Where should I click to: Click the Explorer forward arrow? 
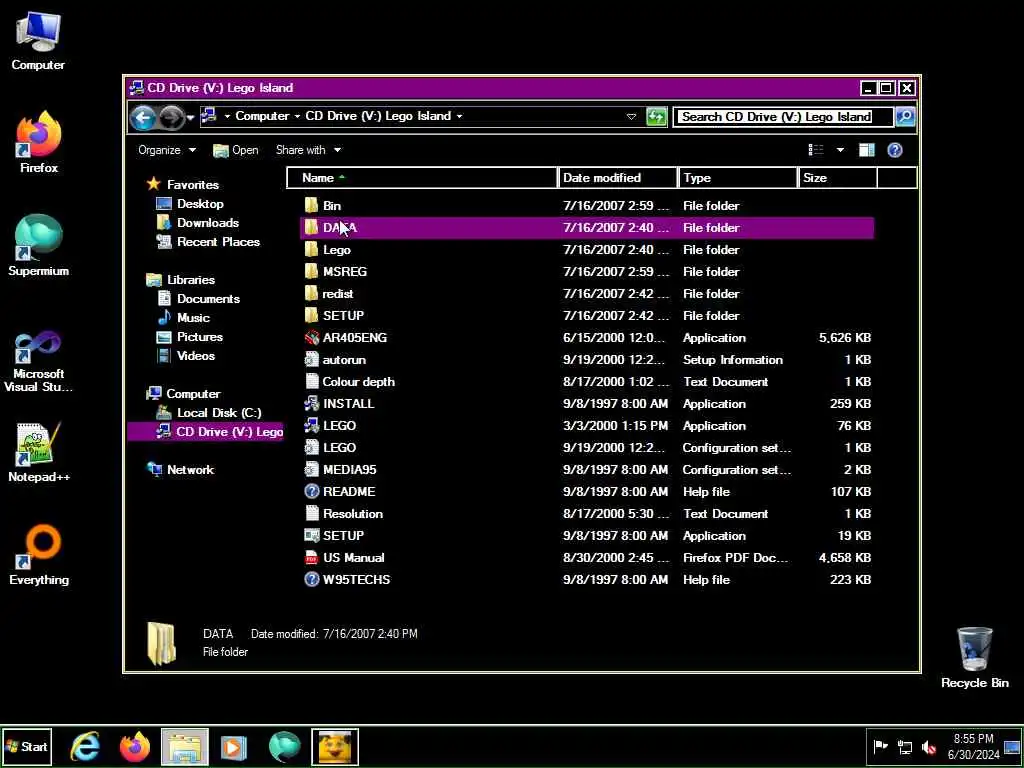coord(171,118)
